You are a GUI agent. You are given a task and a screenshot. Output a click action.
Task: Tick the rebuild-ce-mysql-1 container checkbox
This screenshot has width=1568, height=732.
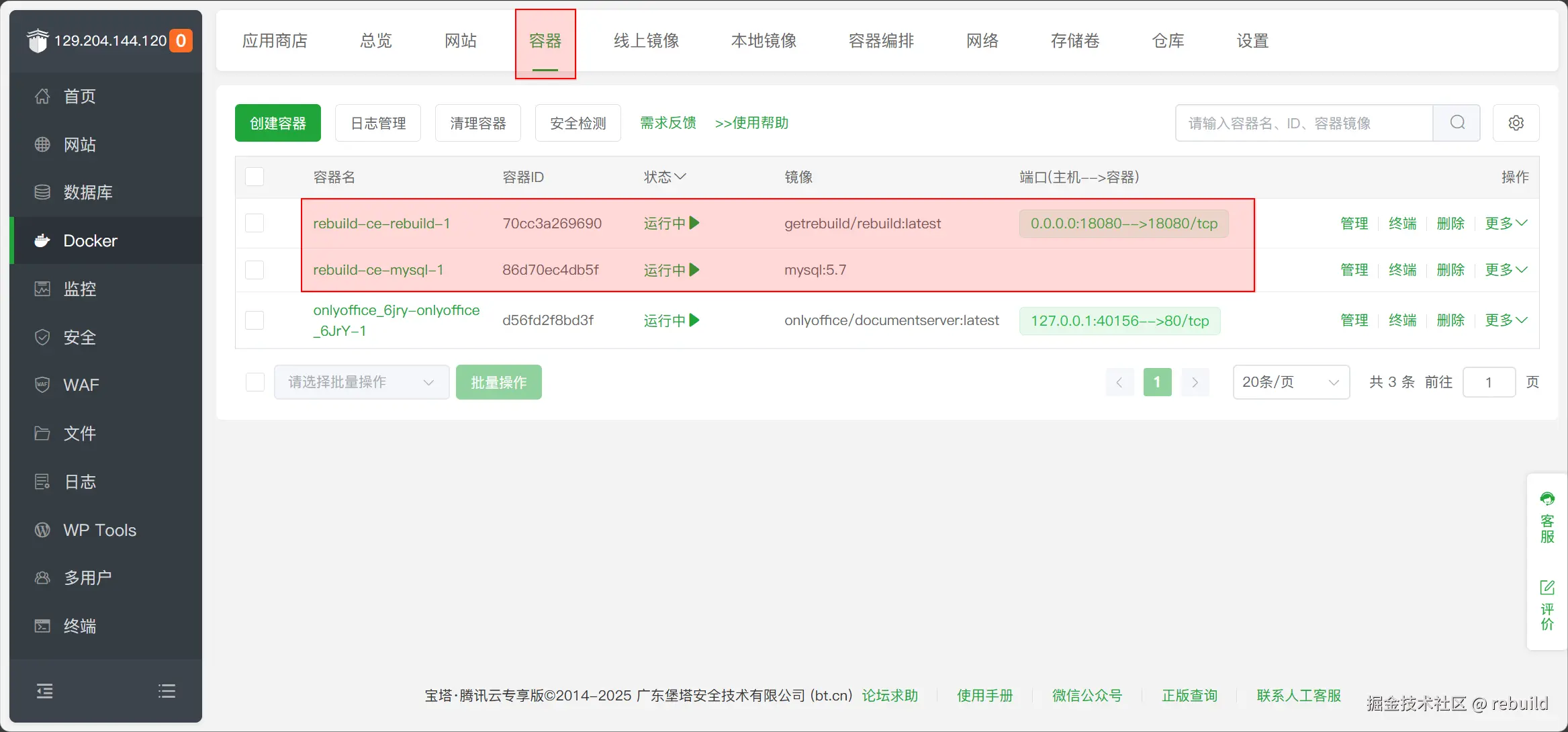(x=255, y=270)
